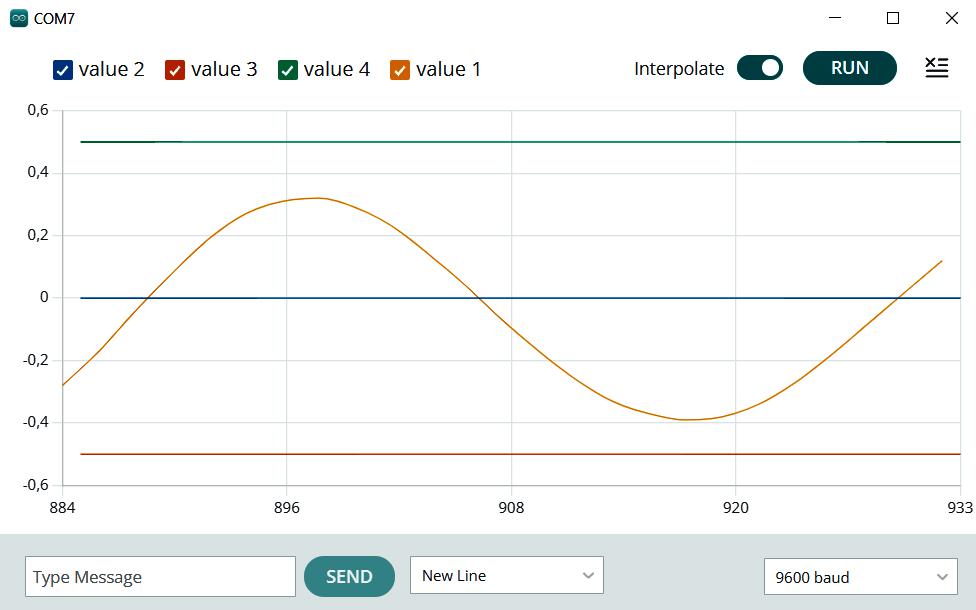Turn off the Interpolate switch
Screen dimensions: 976x610
coord(760,68)
